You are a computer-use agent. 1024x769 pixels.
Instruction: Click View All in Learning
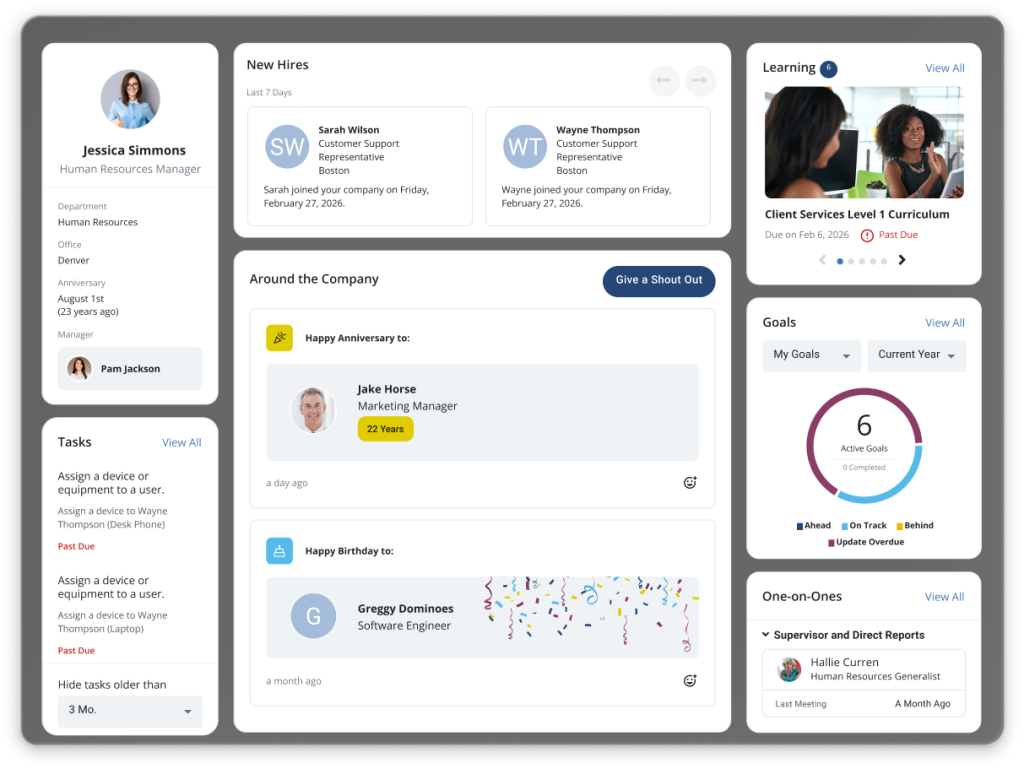(945, 68)
